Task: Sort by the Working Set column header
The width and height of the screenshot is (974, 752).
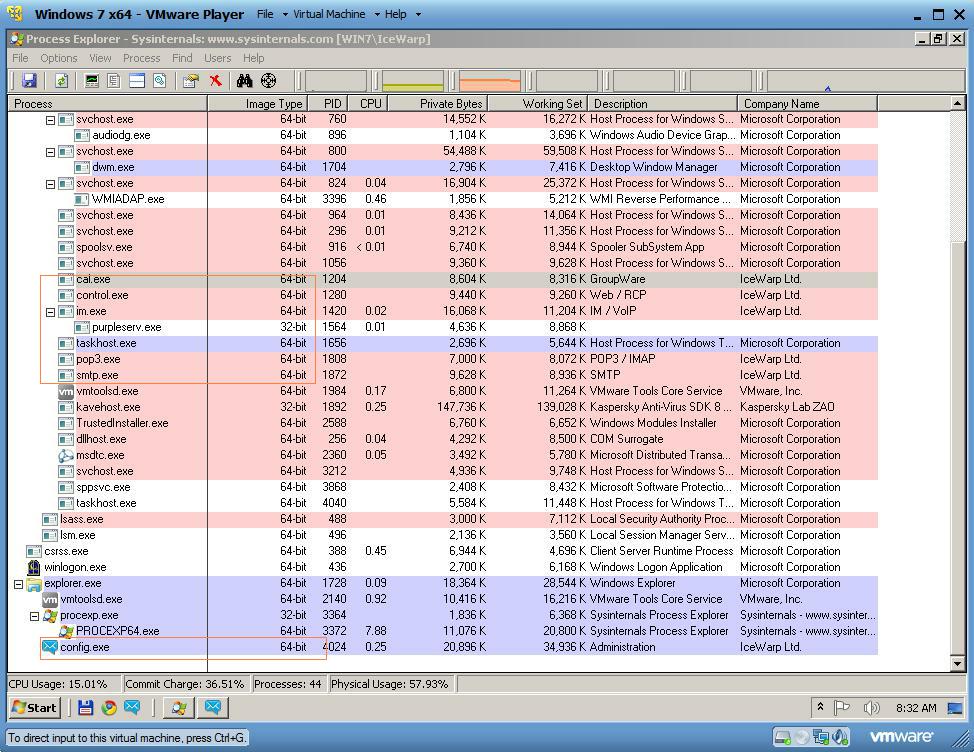Action: point(538,104)
